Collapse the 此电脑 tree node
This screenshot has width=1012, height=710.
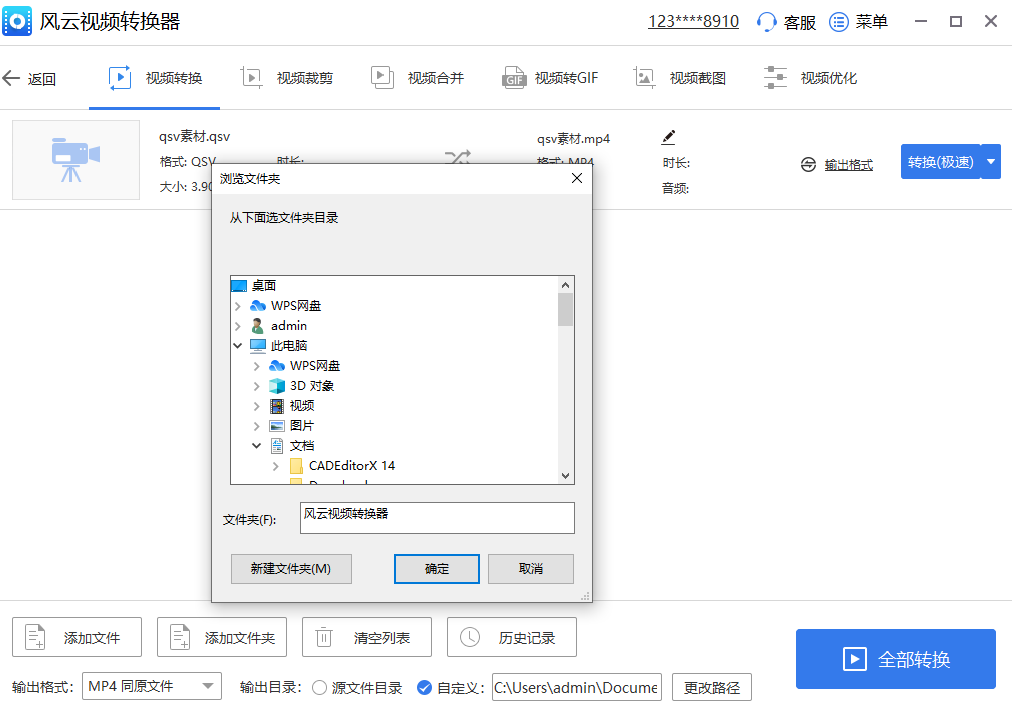pyautogui.click(x=238, y=346)
